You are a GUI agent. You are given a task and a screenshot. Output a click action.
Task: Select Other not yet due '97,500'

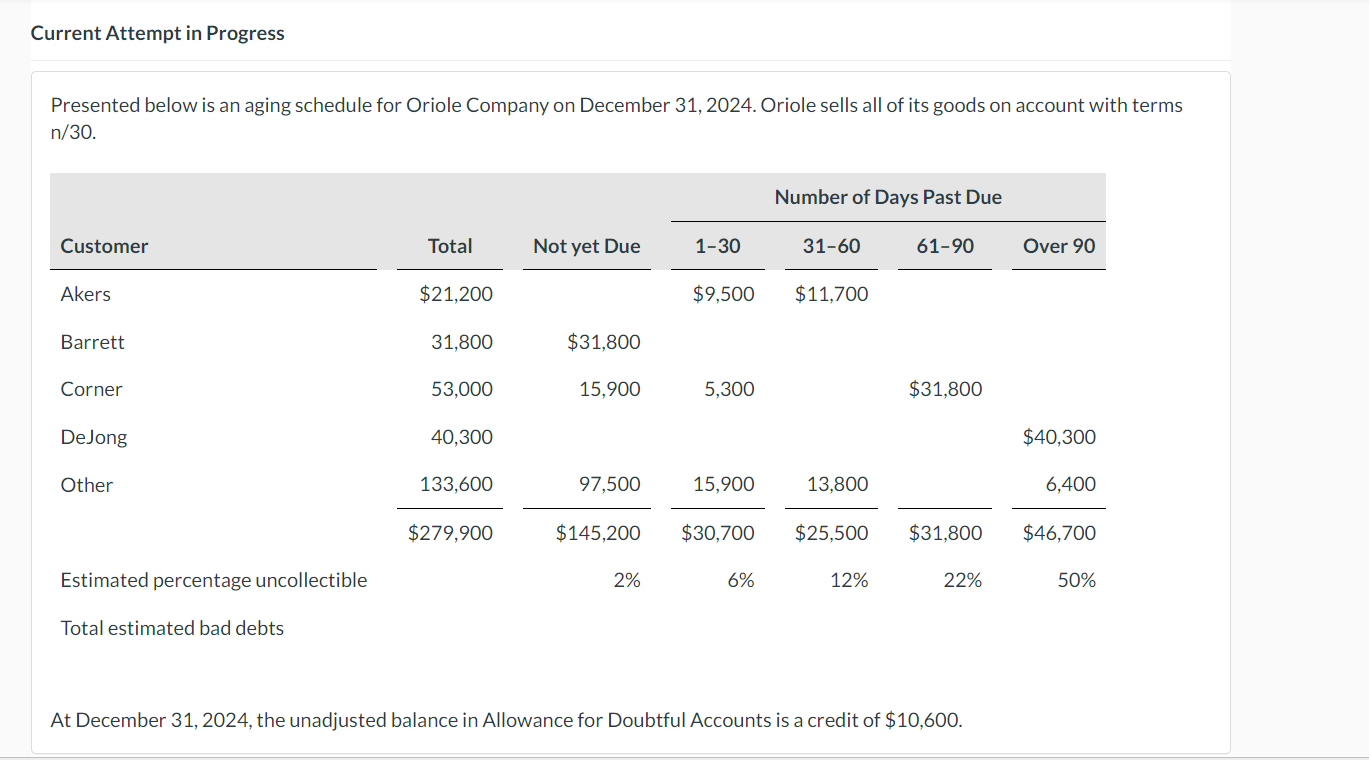click(610, 485)
